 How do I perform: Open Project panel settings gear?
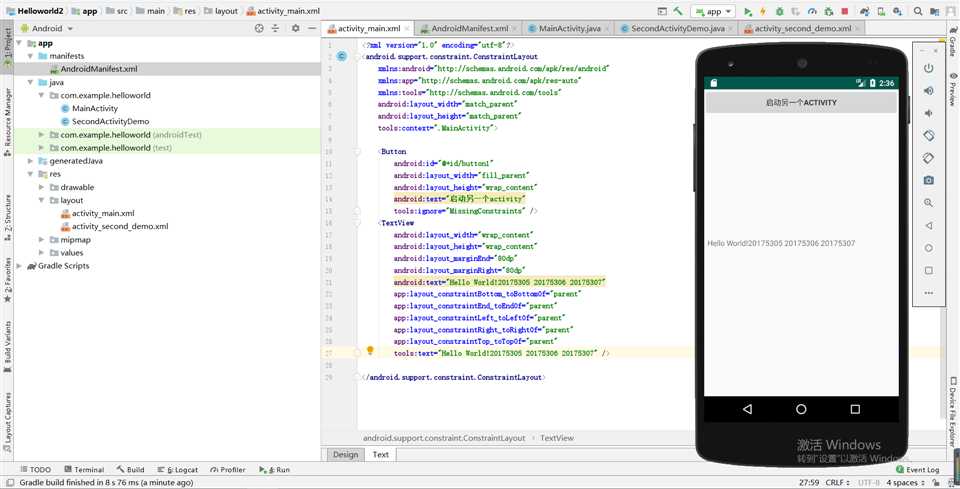pyautogui.click(x=296, y=28)
